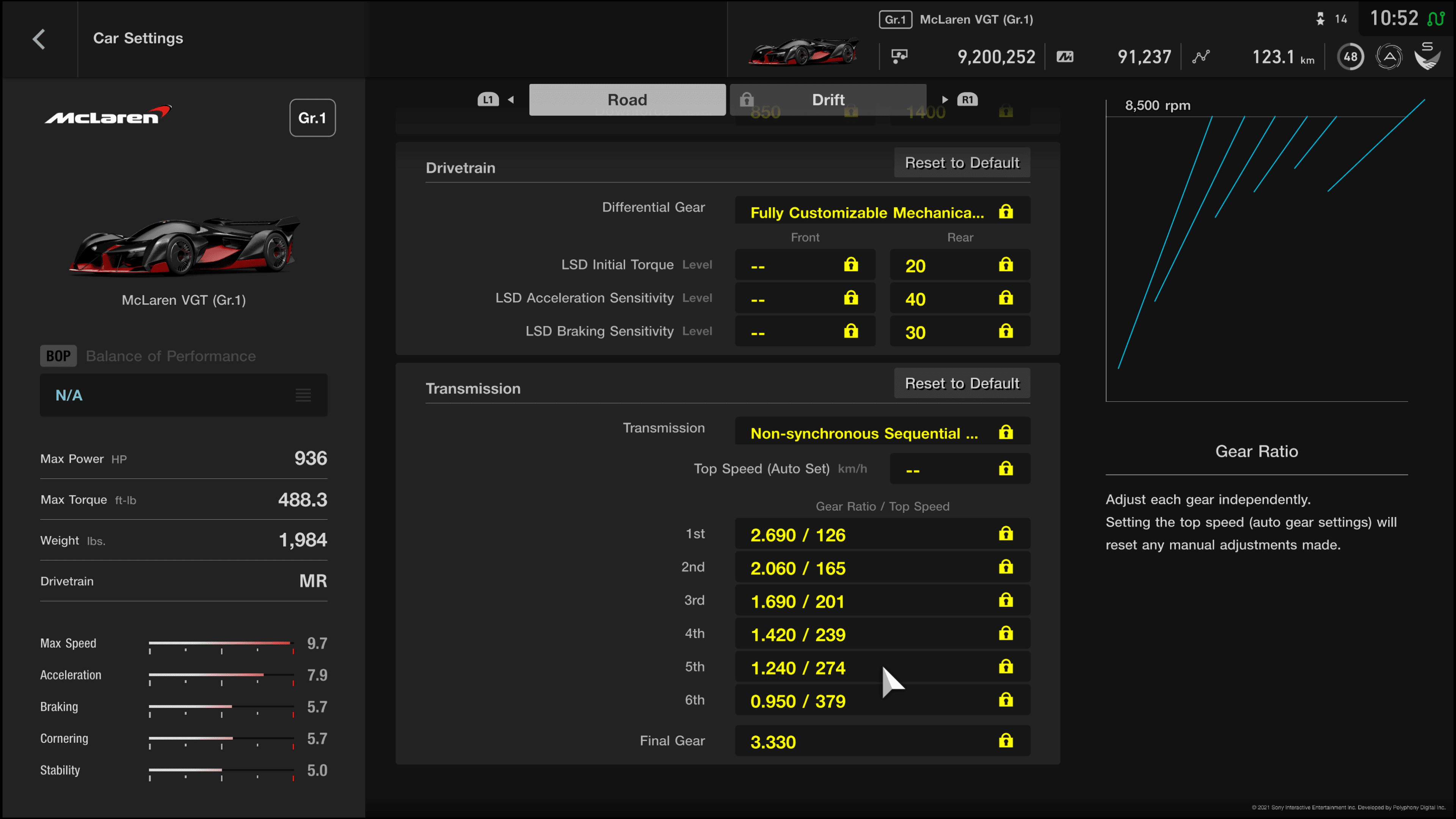Reset Transmission settings to default
The height and width of the screenshot is (819, 1456).
coord(962,383)
